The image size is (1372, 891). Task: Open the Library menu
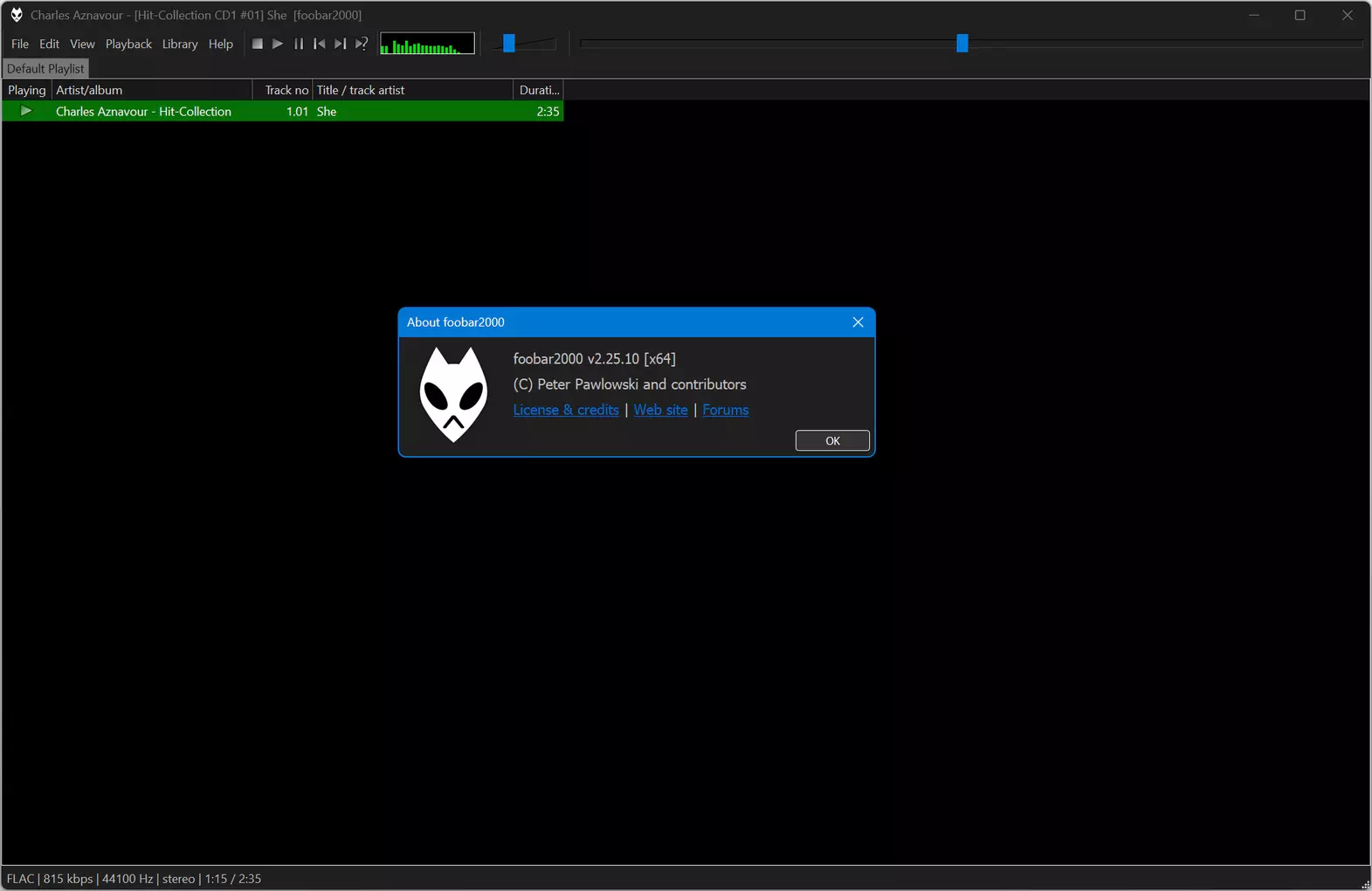pos(180,44)
